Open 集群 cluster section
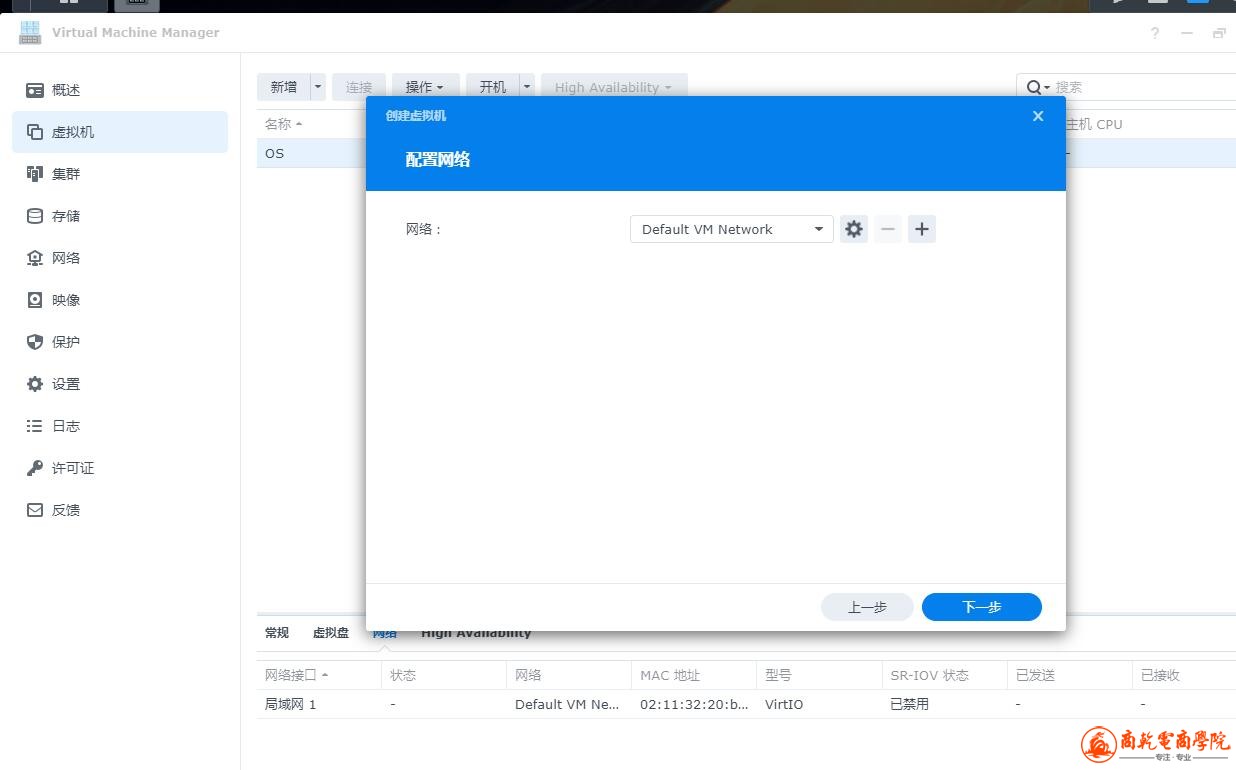The image size is (1236, 770). [120, 174]
